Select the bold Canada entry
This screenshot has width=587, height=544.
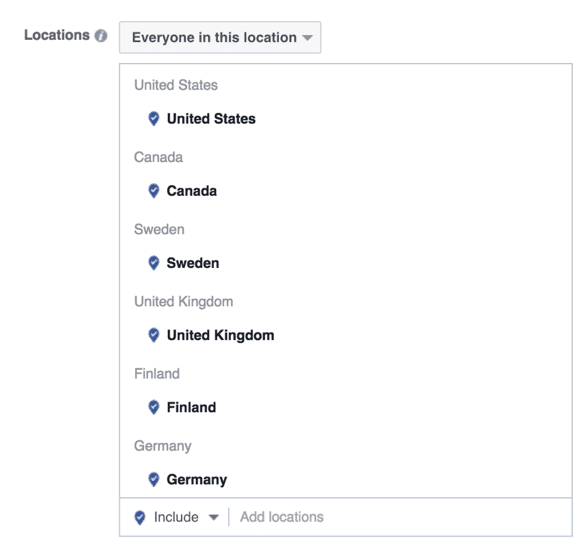click(192, 191)
